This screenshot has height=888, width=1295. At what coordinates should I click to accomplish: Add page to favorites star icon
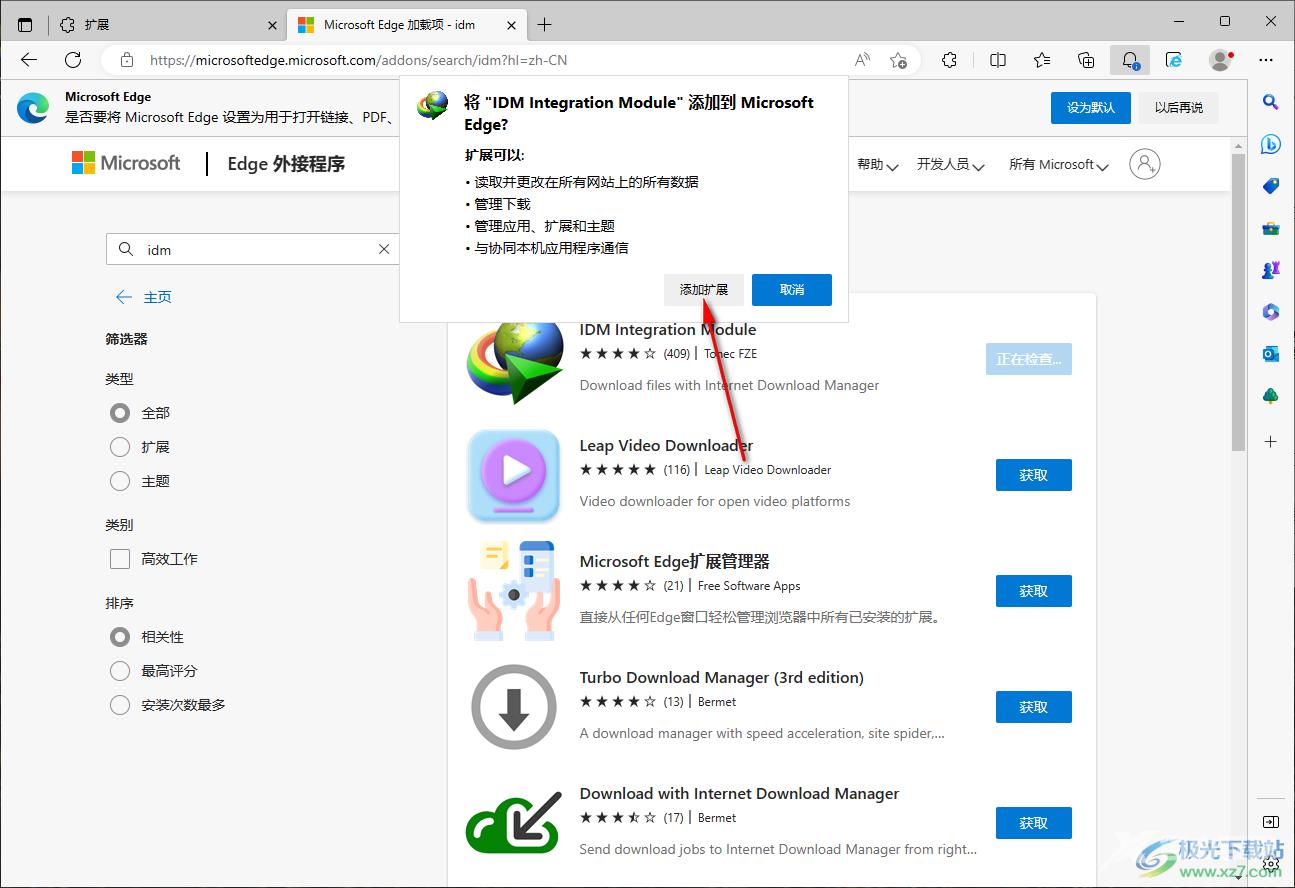[x=898, y=60]
